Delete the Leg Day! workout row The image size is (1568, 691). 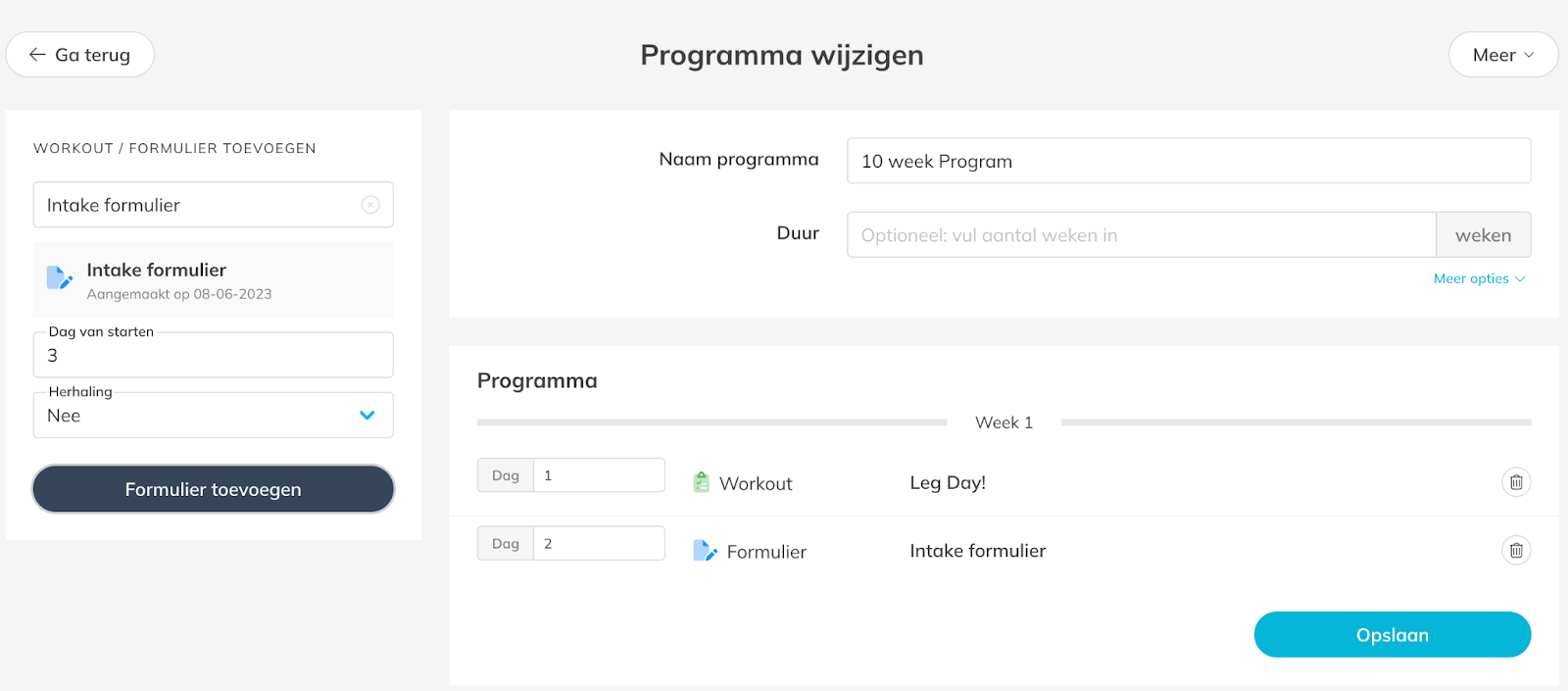1515,482
